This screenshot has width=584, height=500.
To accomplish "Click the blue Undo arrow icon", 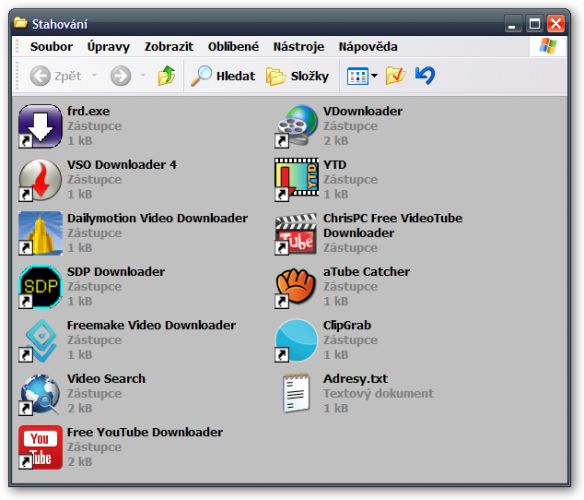I will 425,75.
